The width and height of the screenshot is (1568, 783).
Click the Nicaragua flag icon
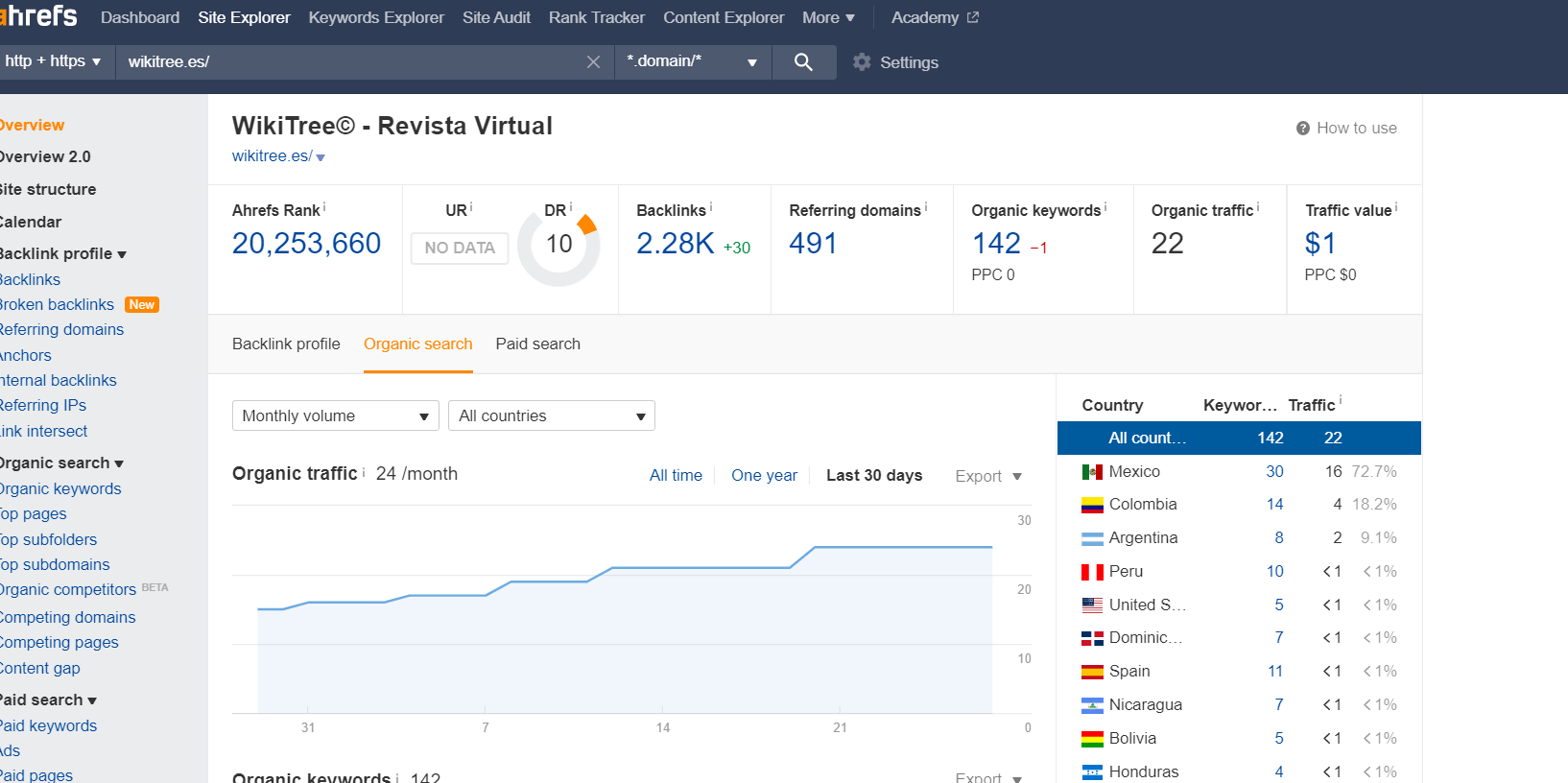click(x=1092, y=705)
